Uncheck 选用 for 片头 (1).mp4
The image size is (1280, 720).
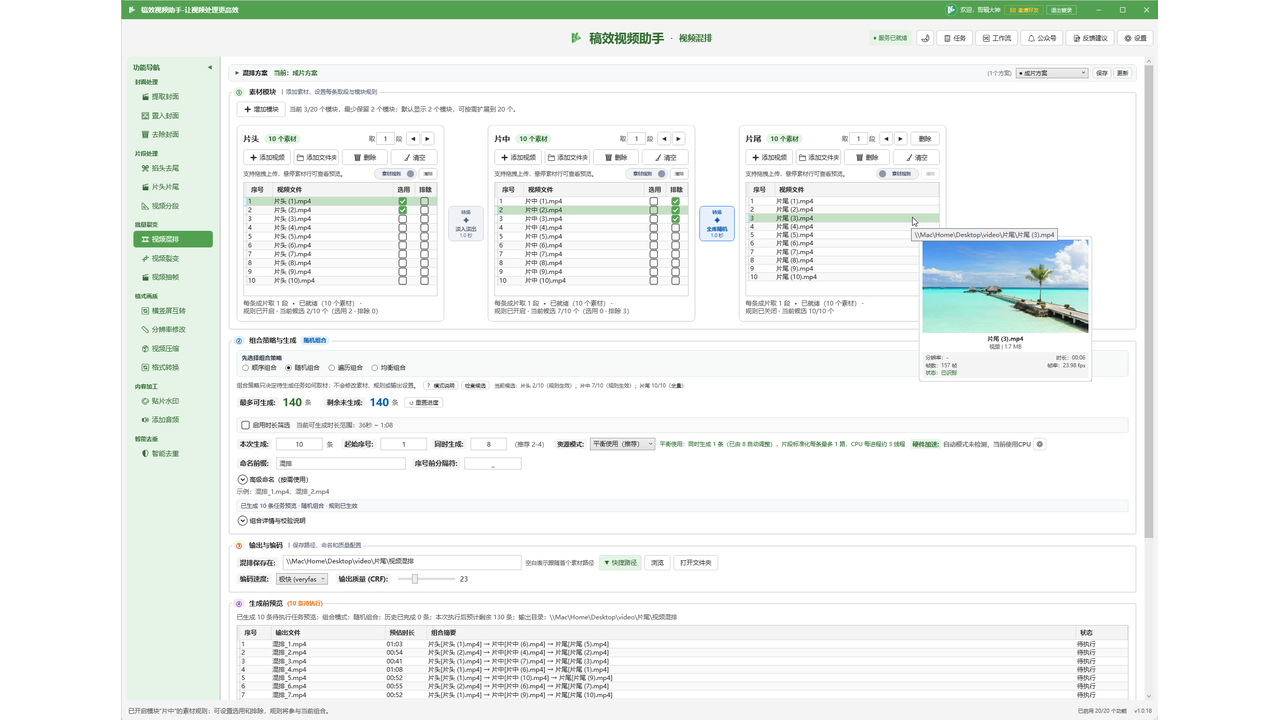click(403, 201)
